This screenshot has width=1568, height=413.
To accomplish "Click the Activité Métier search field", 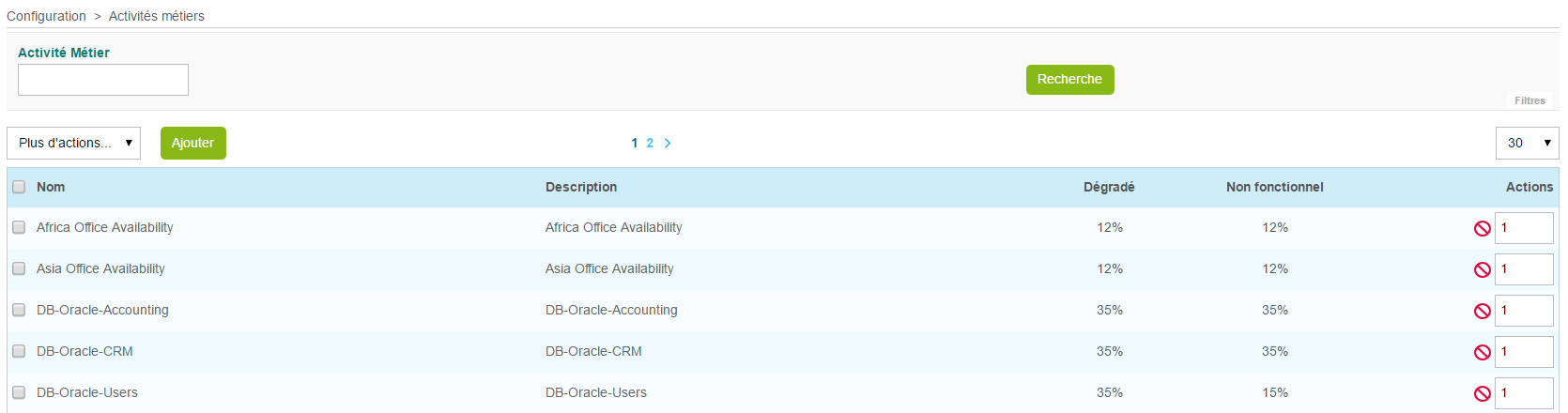I will click(103, 80).
